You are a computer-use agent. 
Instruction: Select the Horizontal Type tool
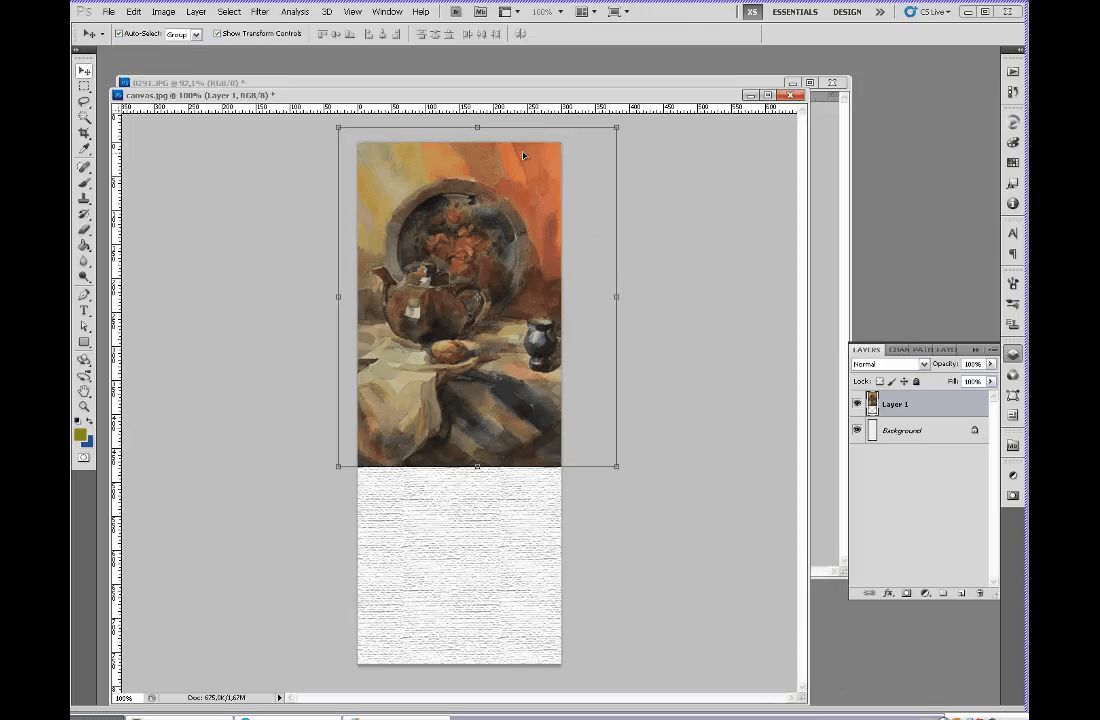point(83,310)
